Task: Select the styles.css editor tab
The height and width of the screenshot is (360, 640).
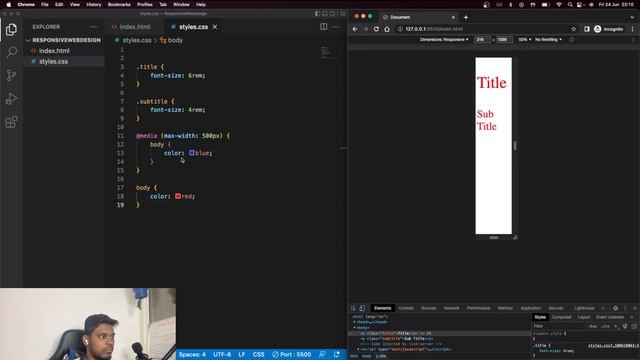Action: (193, 27)
